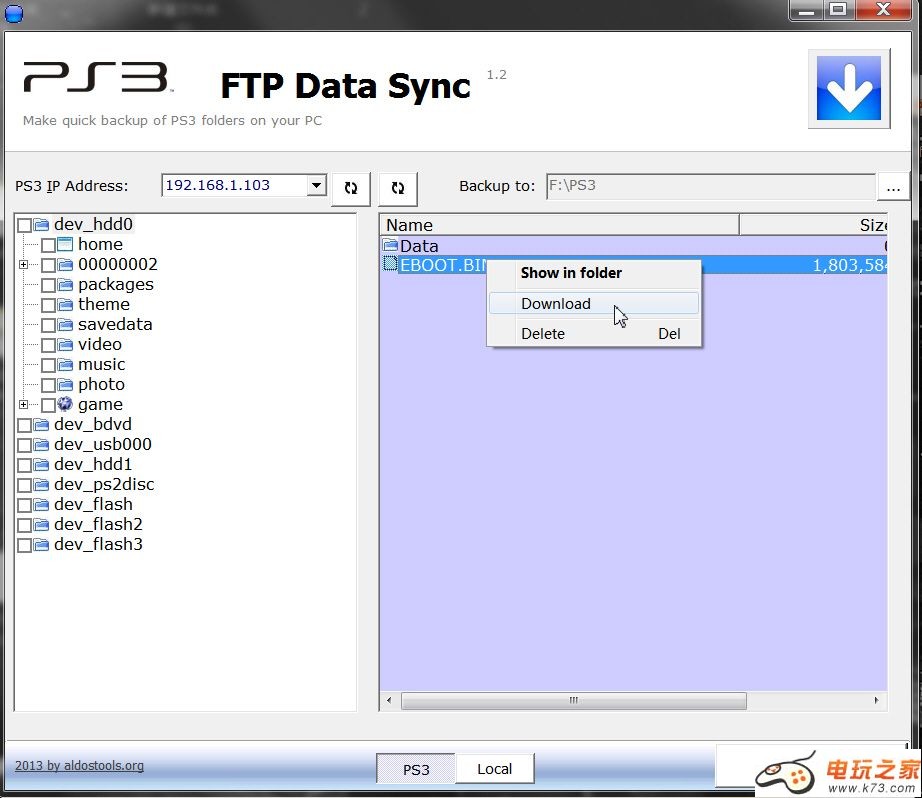This screenshot has height=798, width=922.
Task: Click the second refresh icon before Backup to
Action: [398, 188]
